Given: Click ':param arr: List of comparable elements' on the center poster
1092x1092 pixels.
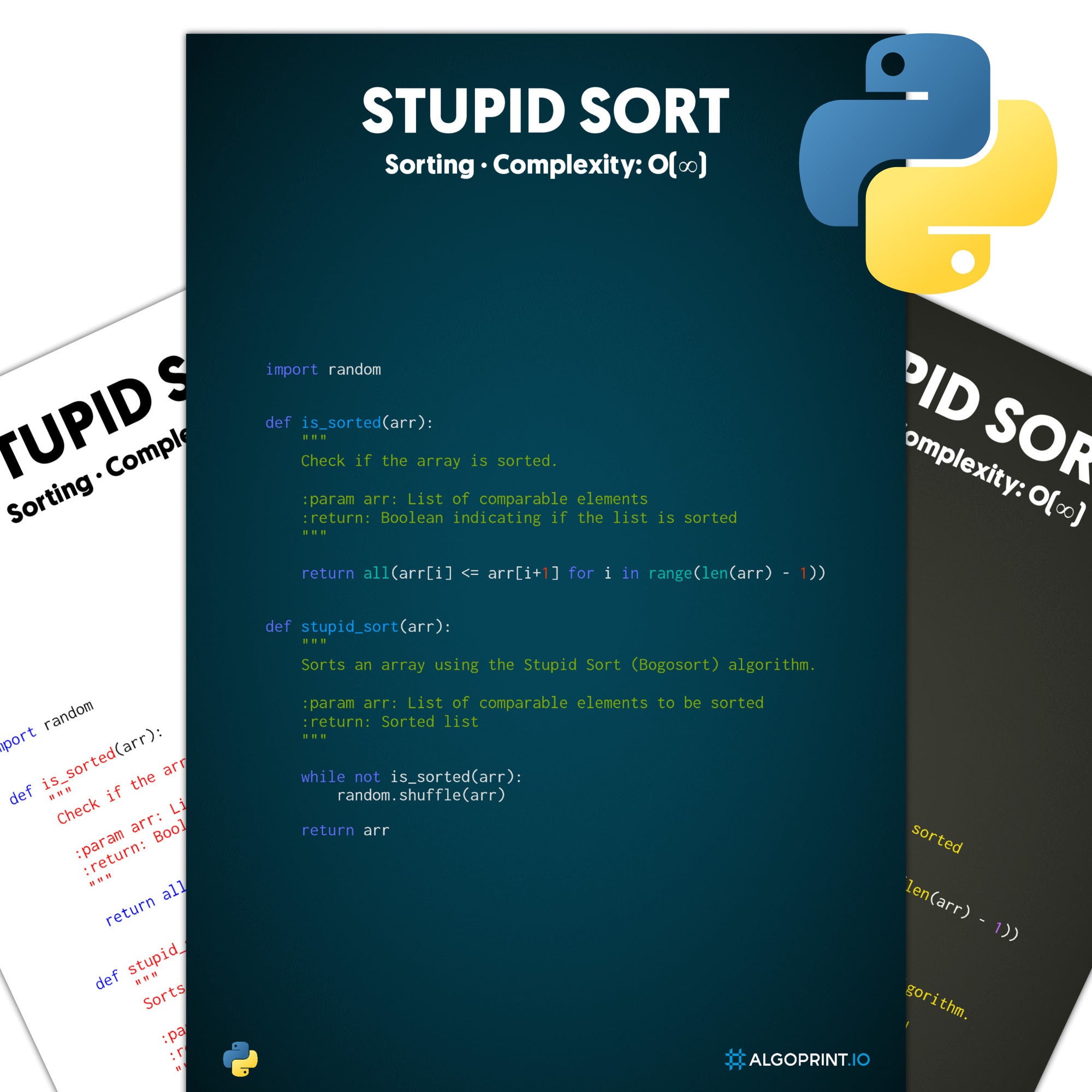Looking at the screenshot, I should [x=474, y=498].
